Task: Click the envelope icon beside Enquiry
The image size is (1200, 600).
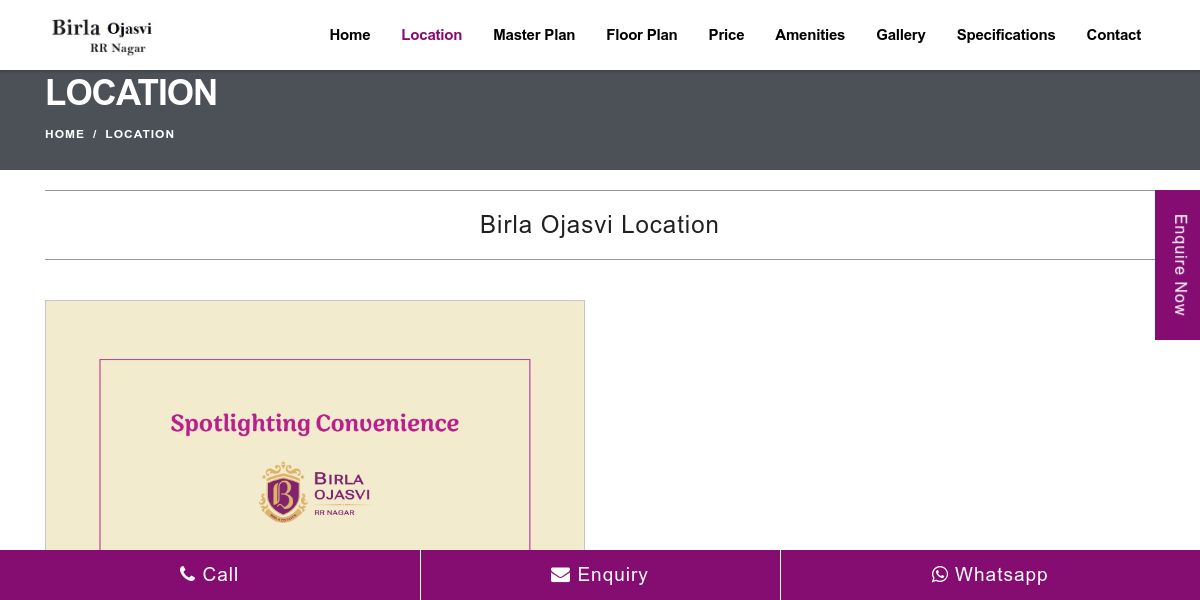Action: click(560, 575)
